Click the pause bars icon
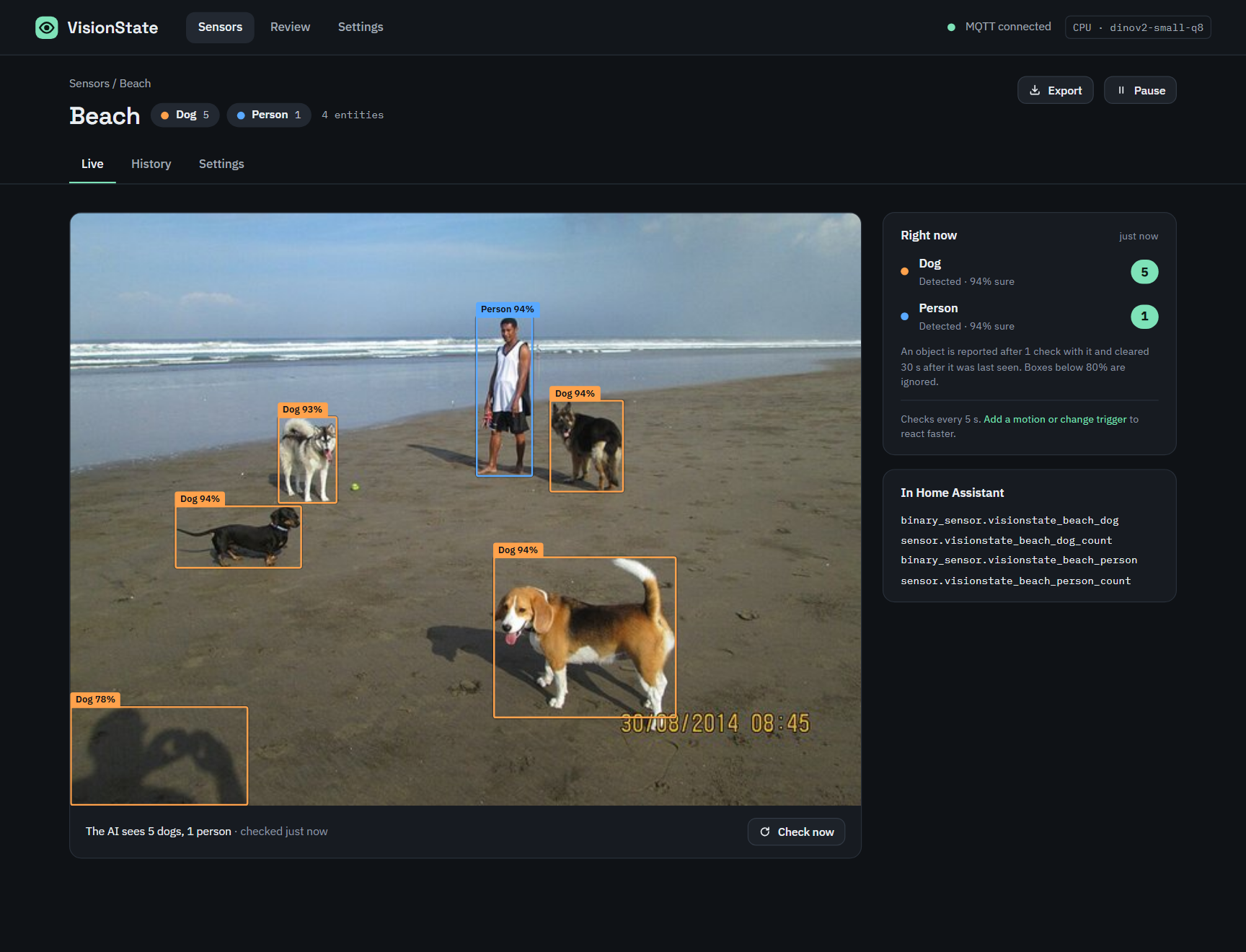This screenshot has width=1246, height=952. [1121, 90]
